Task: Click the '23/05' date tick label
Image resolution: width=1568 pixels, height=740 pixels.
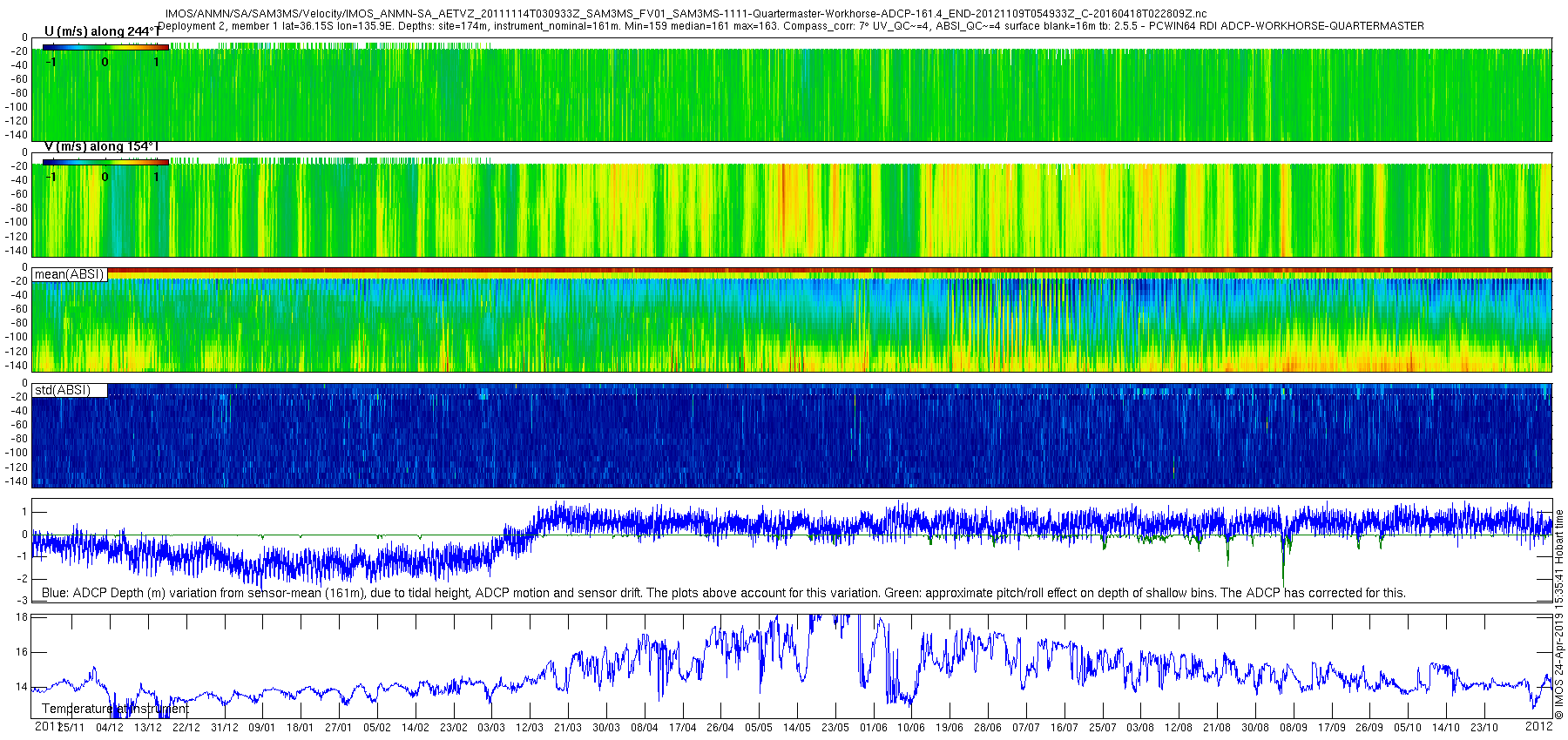Action: tap(835, 728)
